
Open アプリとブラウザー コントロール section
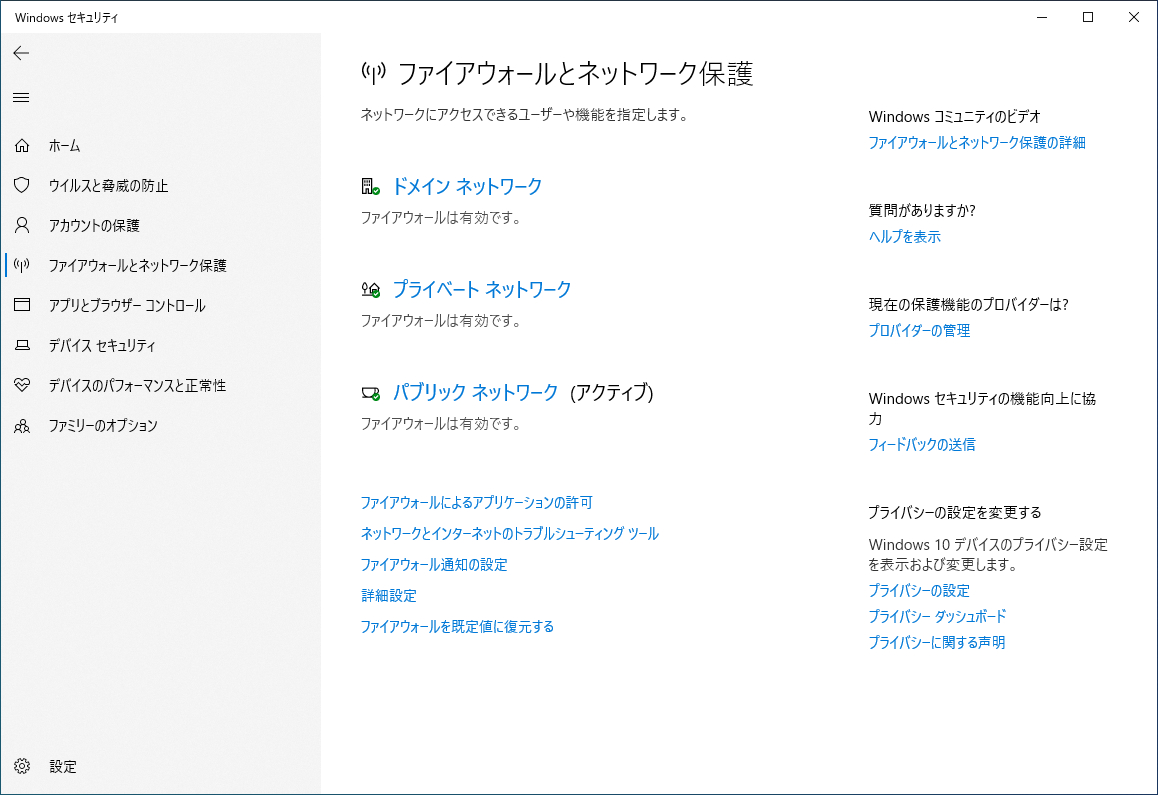click(x=127, y=306)
